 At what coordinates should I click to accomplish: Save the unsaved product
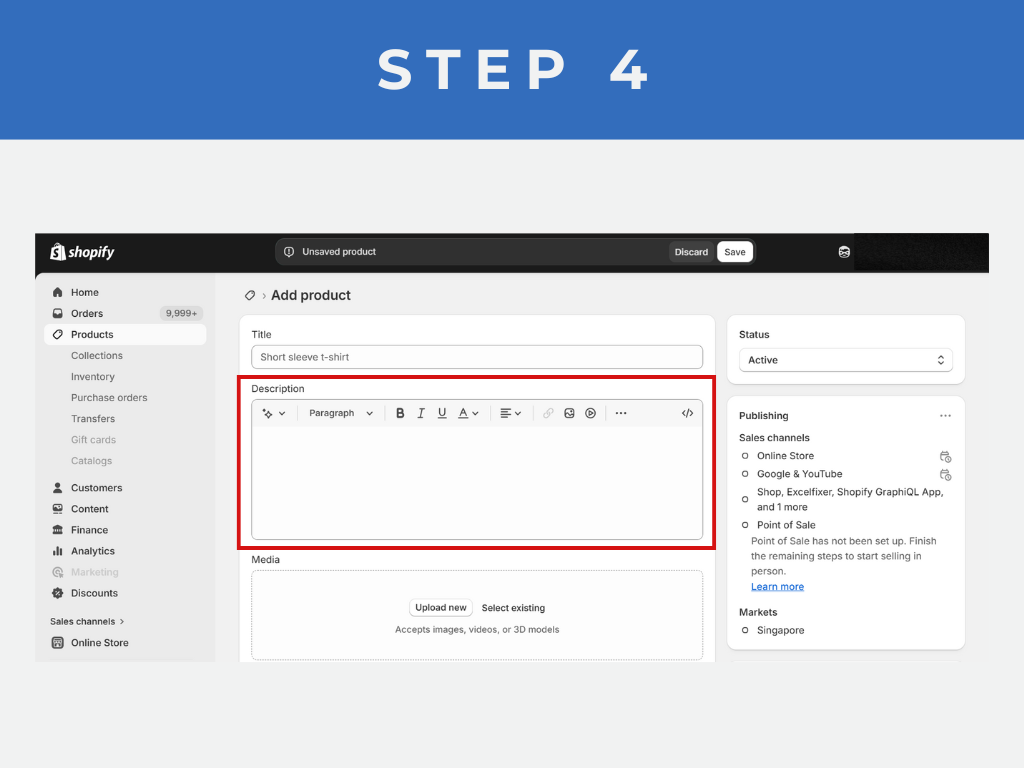735,252
